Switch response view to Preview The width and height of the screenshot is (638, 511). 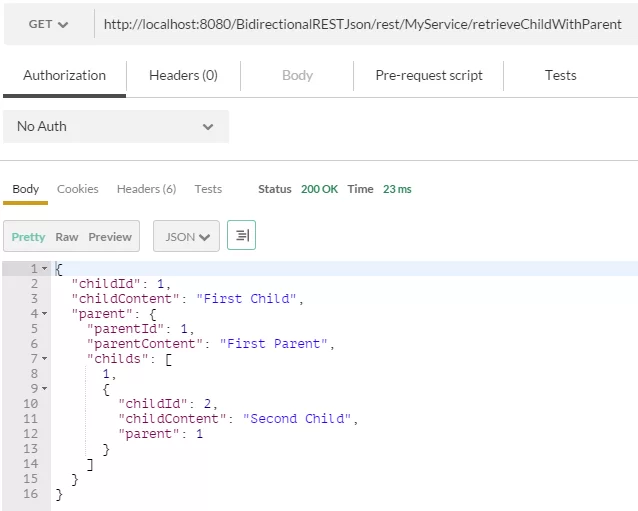tap(110, 237)
